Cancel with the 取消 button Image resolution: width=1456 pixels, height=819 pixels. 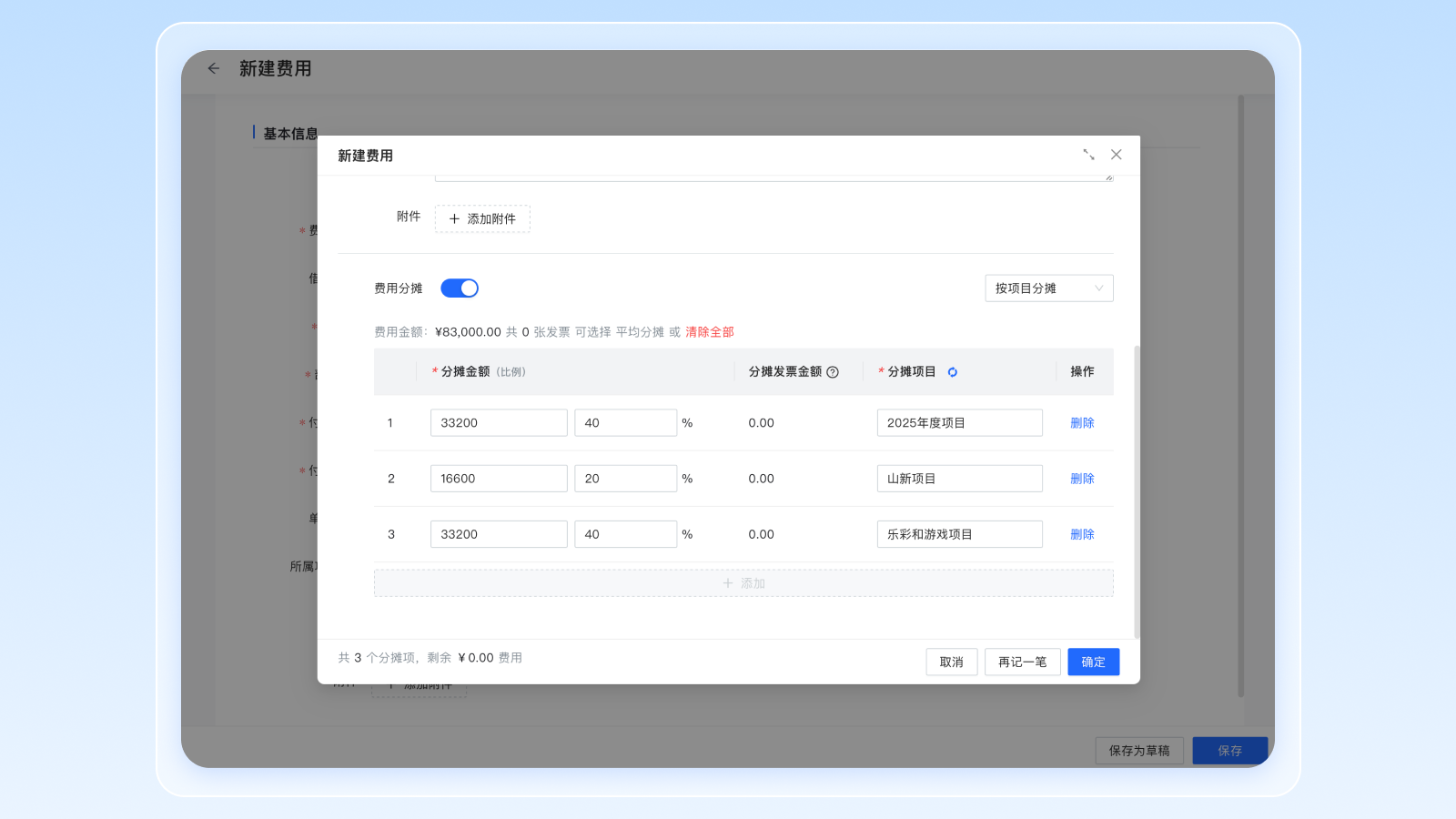click(x=951, y=662)
